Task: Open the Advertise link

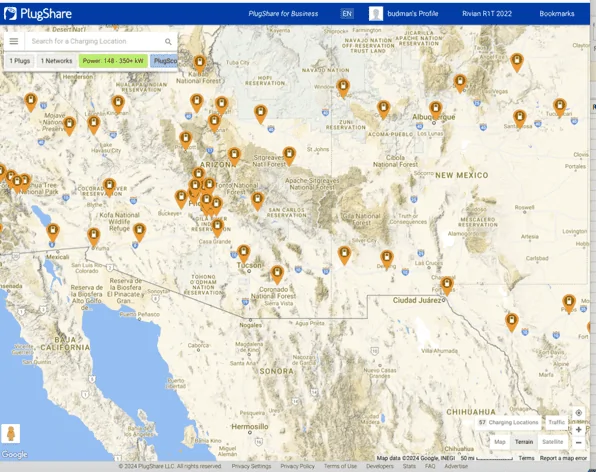Action: (456, 466)
